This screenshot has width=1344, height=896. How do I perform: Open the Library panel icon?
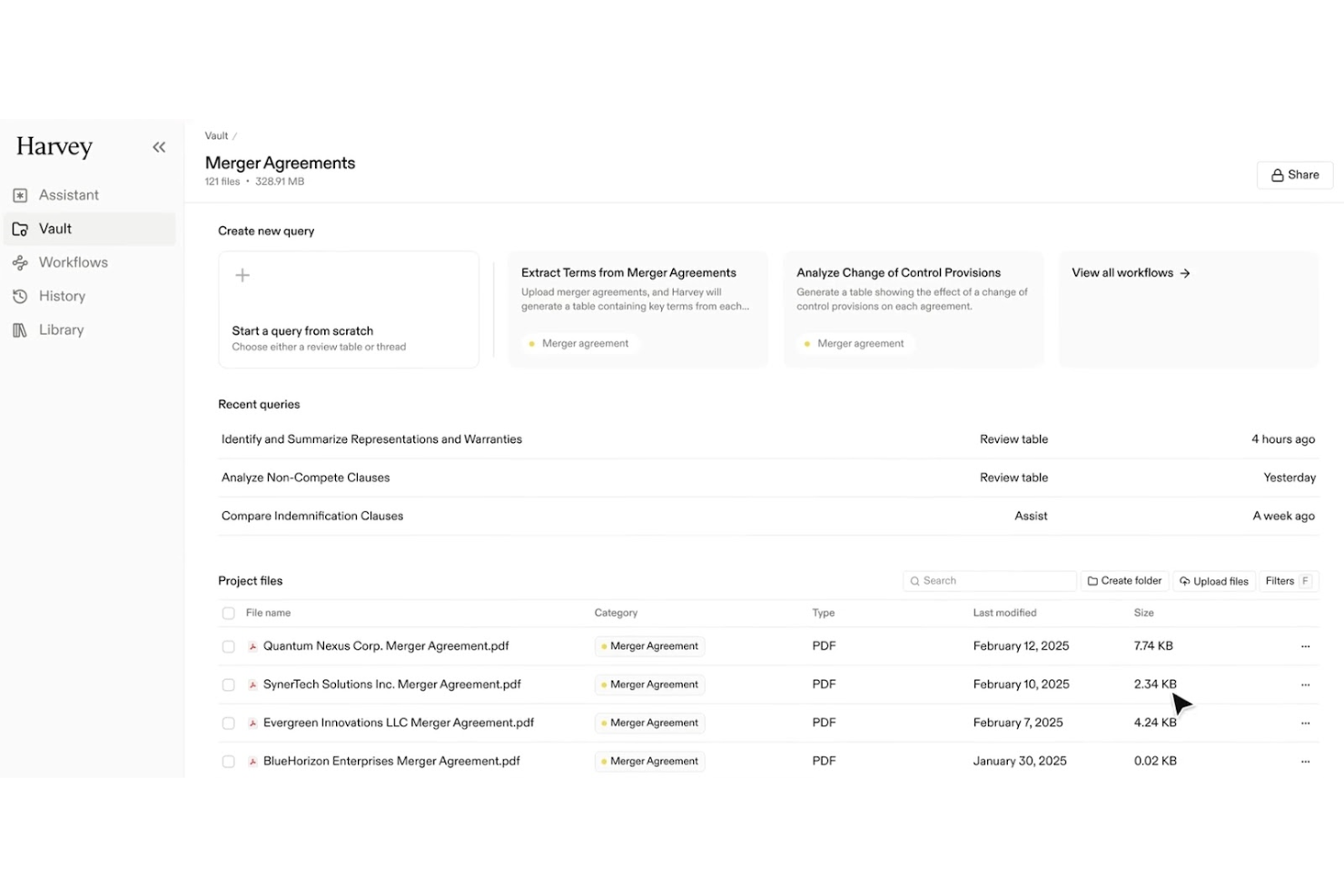(20, 330)
